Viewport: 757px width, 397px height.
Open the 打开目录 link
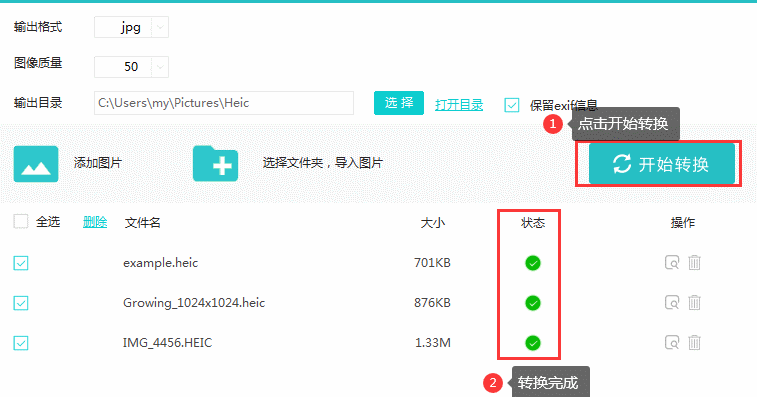point(459,105)
